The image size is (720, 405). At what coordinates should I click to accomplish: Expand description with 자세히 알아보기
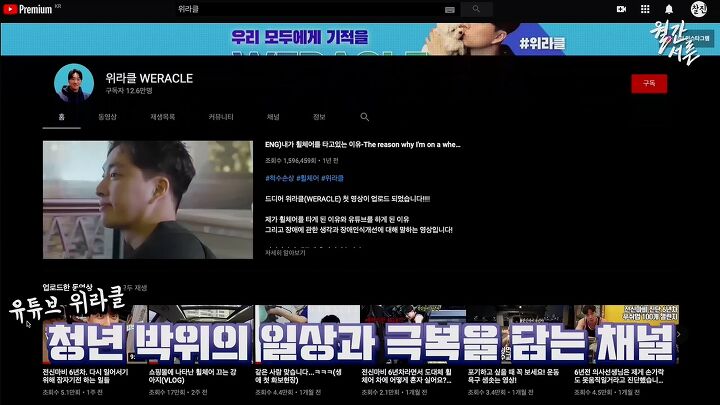click(285, 253)
